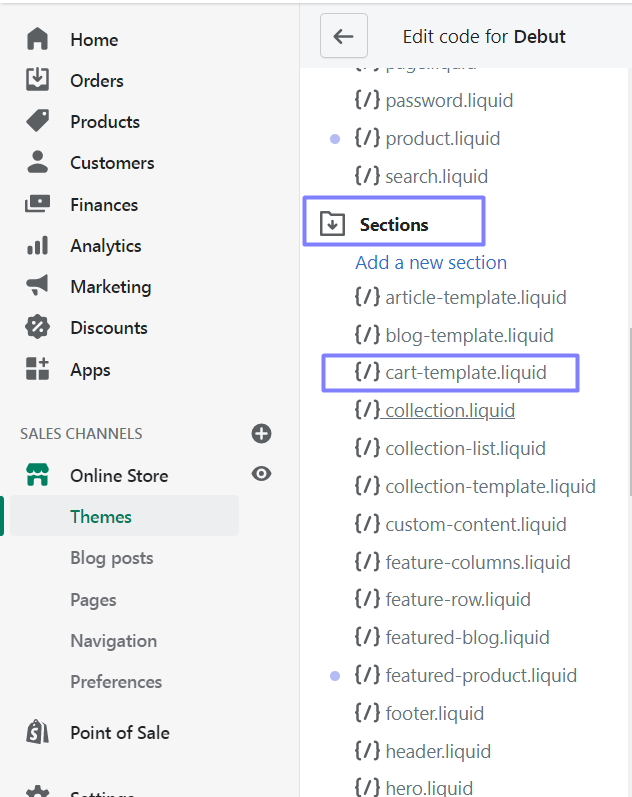Click code icon beside custom-content.liquid
The height and width of the screenshot is (797, 632).
point(367,524)
